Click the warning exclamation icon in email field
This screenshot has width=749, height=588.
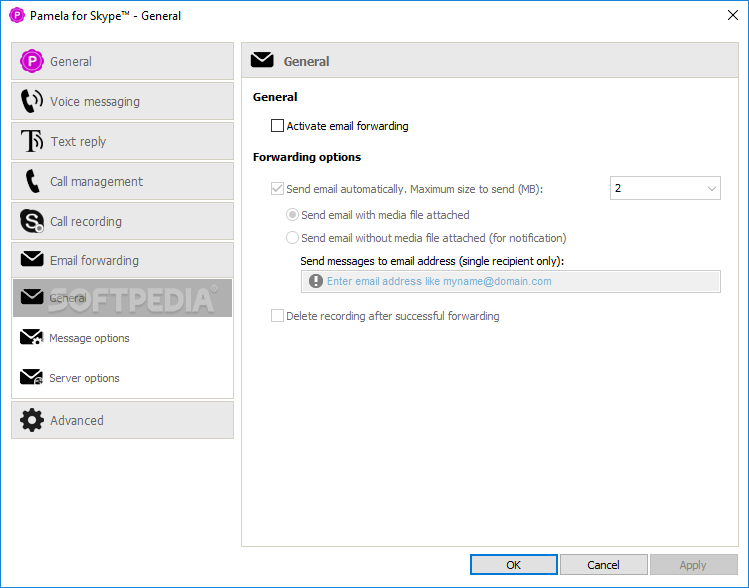[316, 281]
